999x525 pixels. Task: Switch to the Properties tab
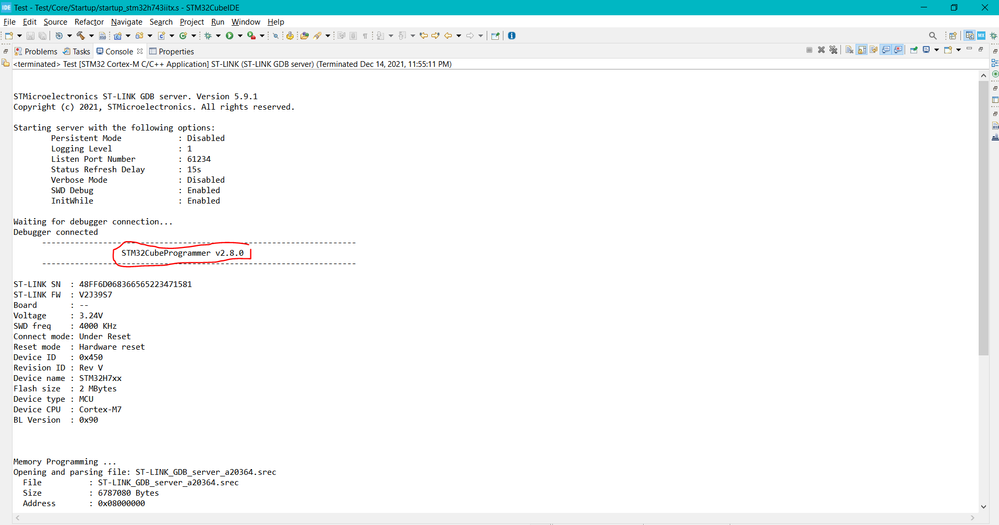click(171, 52)
